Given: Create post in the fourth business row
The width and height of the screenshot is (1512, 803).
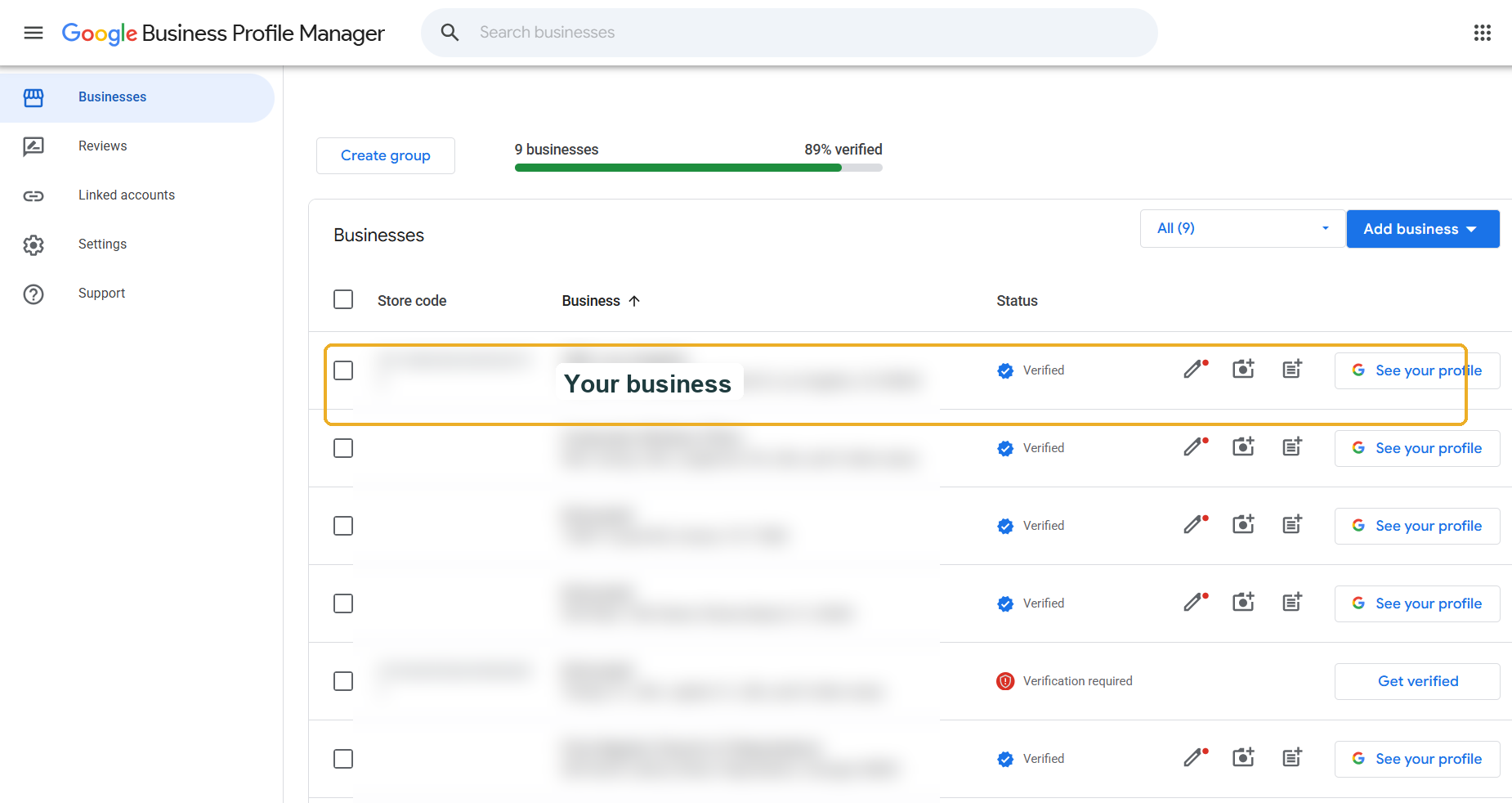Looking at the screenshot, I should [1292, 603].
